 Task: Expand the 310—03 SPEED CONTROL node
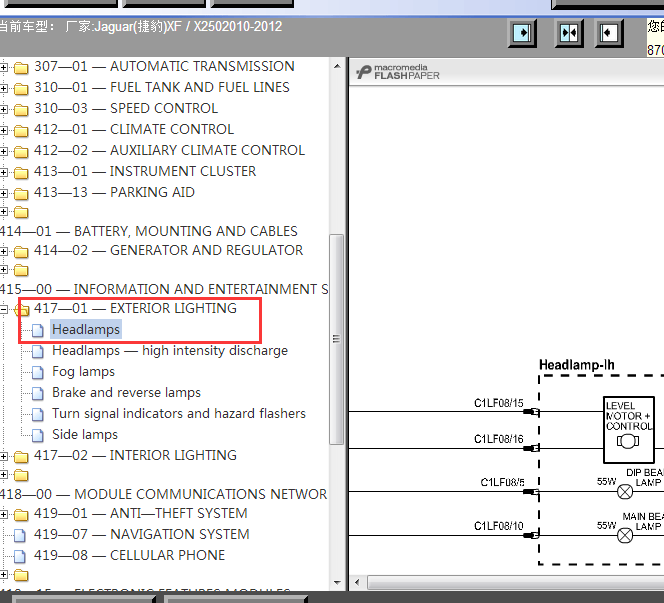3,109
